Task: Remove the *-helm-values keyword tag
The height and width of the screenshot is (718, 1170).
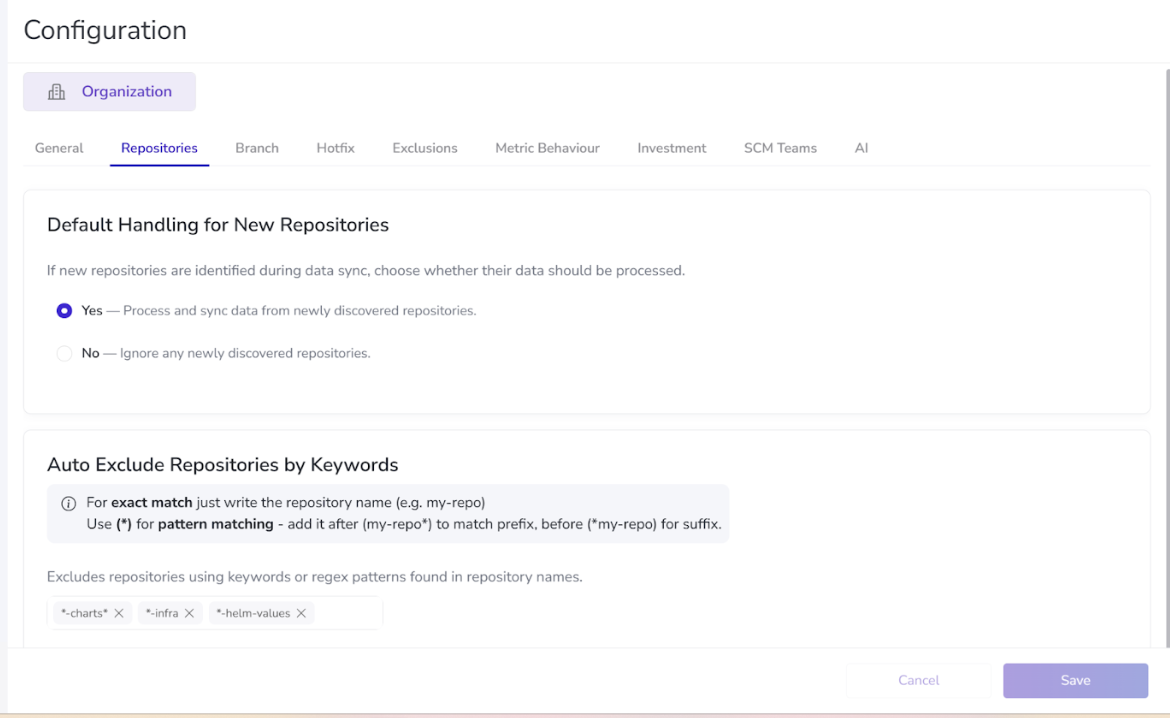Action: [x=301, y=613]
